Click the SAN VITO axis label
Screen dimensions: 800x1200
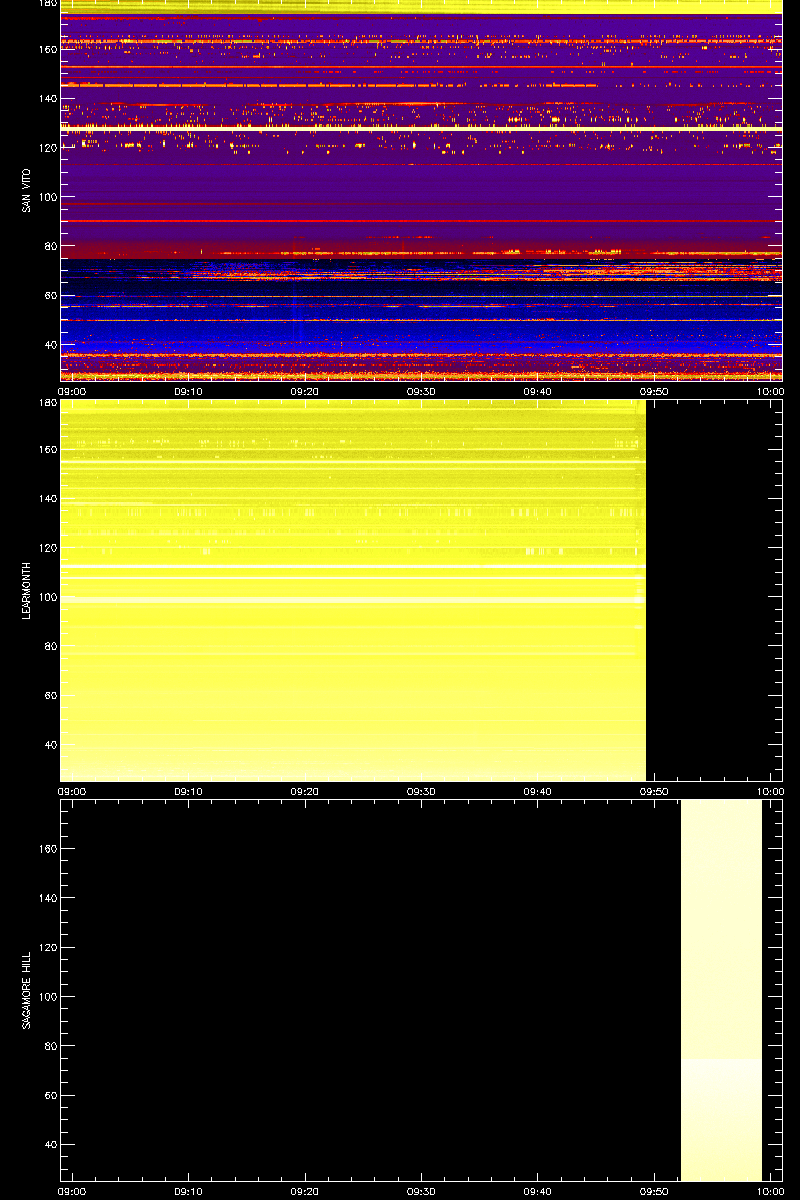tap(27, 190)
